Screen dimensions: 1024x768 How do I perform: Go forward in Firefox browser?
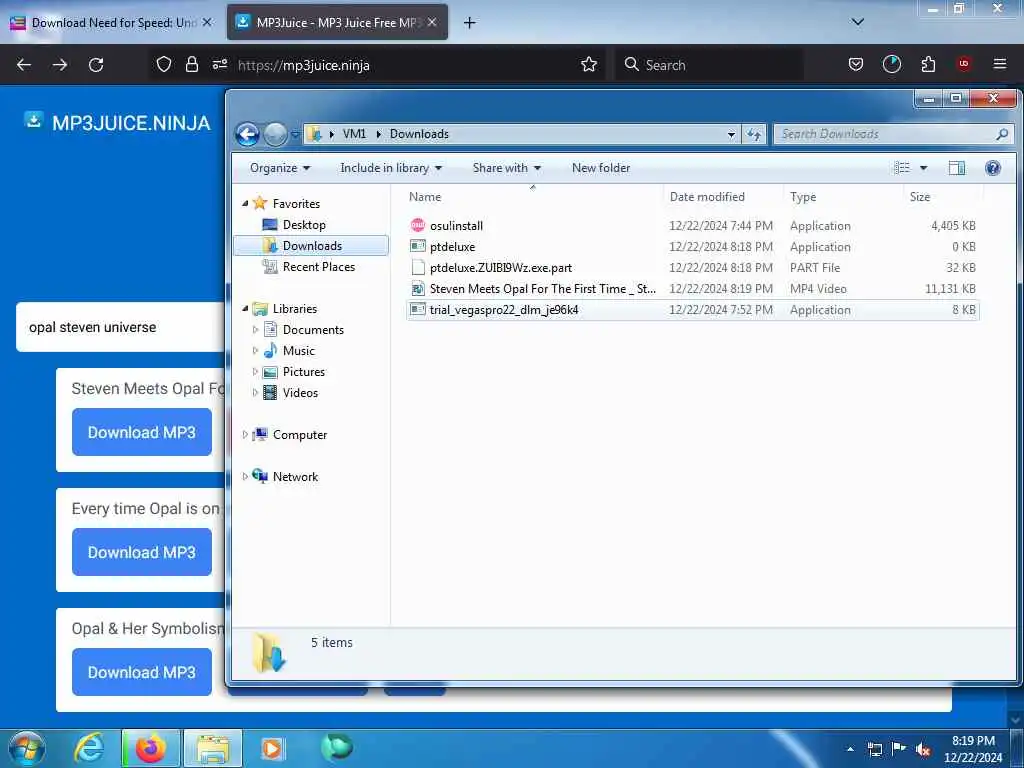60,65
